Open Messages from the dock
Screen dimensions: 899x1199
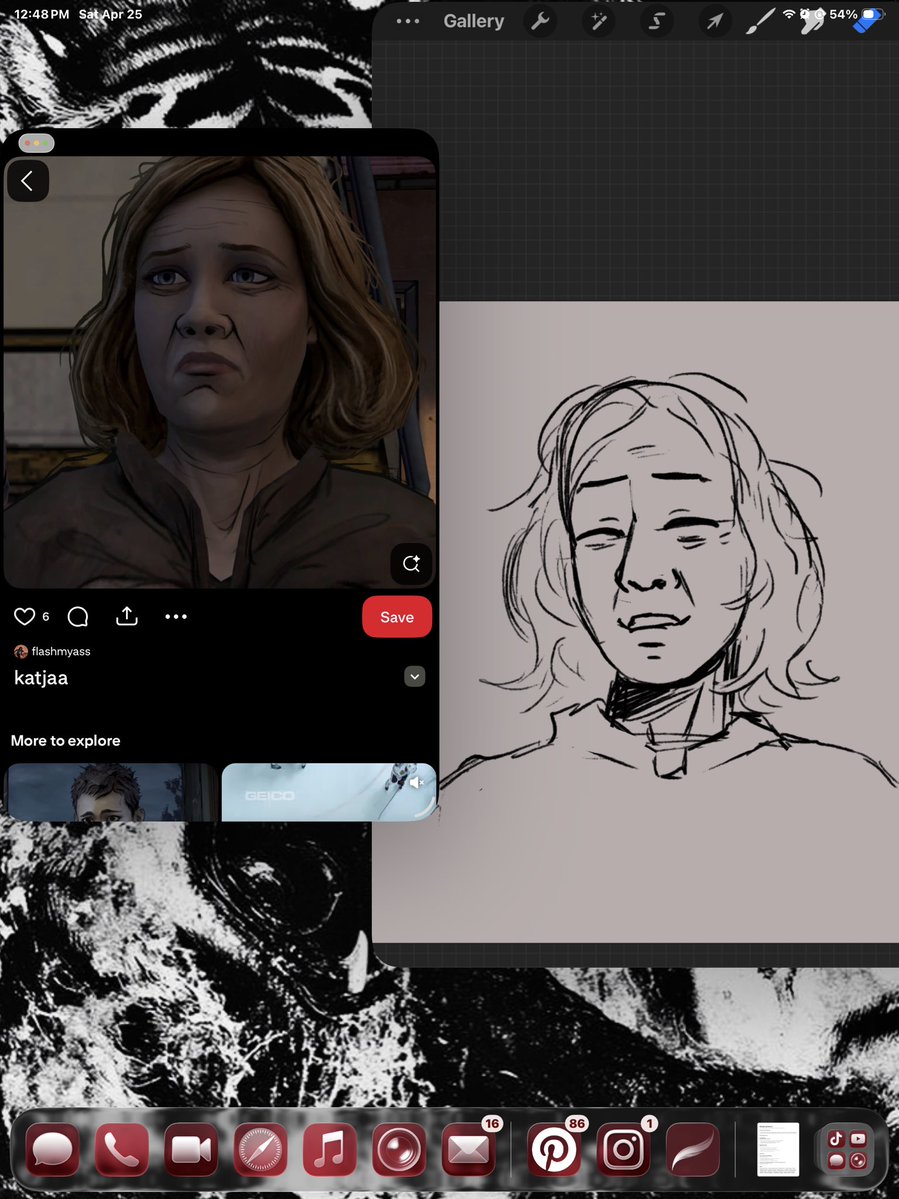point(53,1149)
